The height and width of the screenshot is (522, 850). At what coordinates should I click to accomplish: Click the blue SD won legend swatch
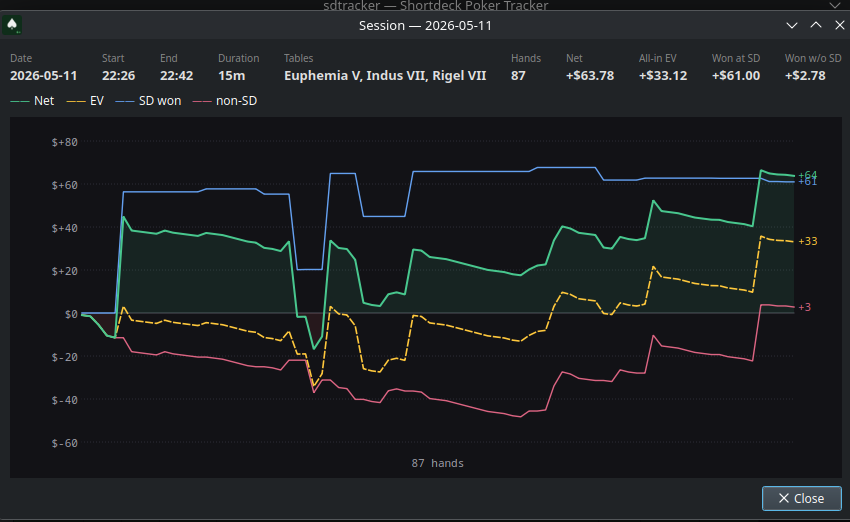tap(125, 101)
